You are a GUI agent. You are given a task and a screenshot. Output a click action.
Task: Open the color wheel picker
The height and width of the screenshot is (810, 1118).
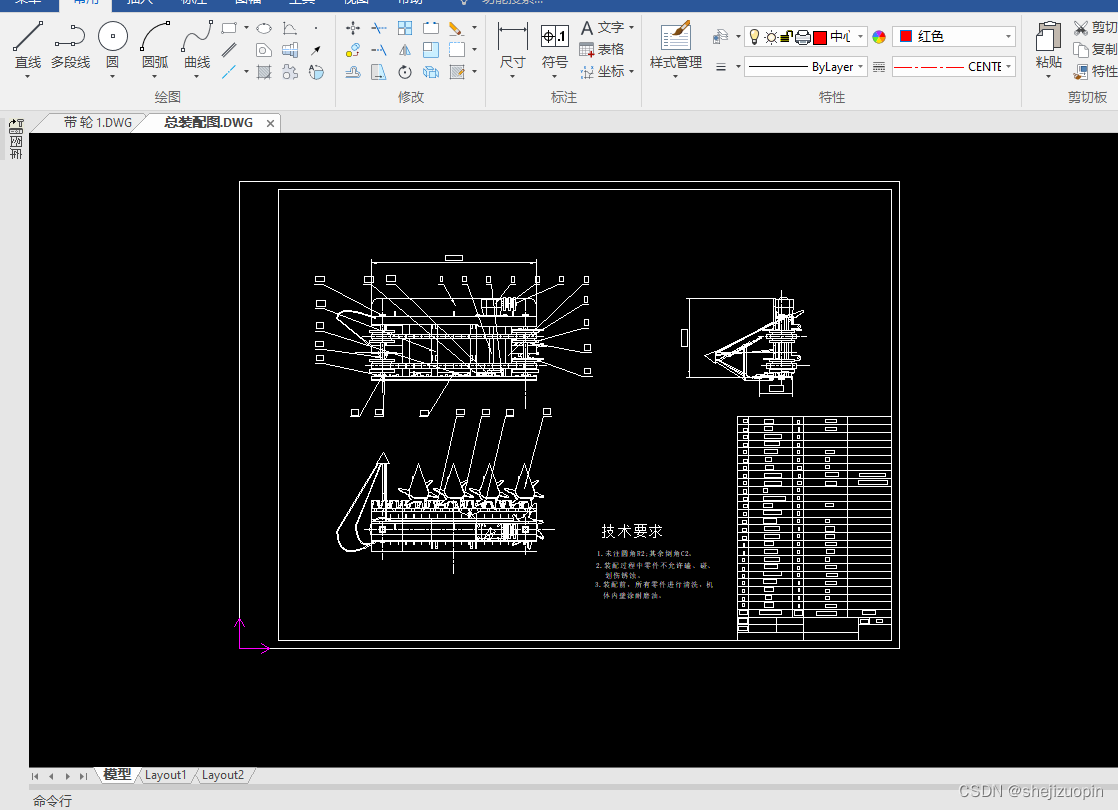pyautogui.click(x=878, y=37)
